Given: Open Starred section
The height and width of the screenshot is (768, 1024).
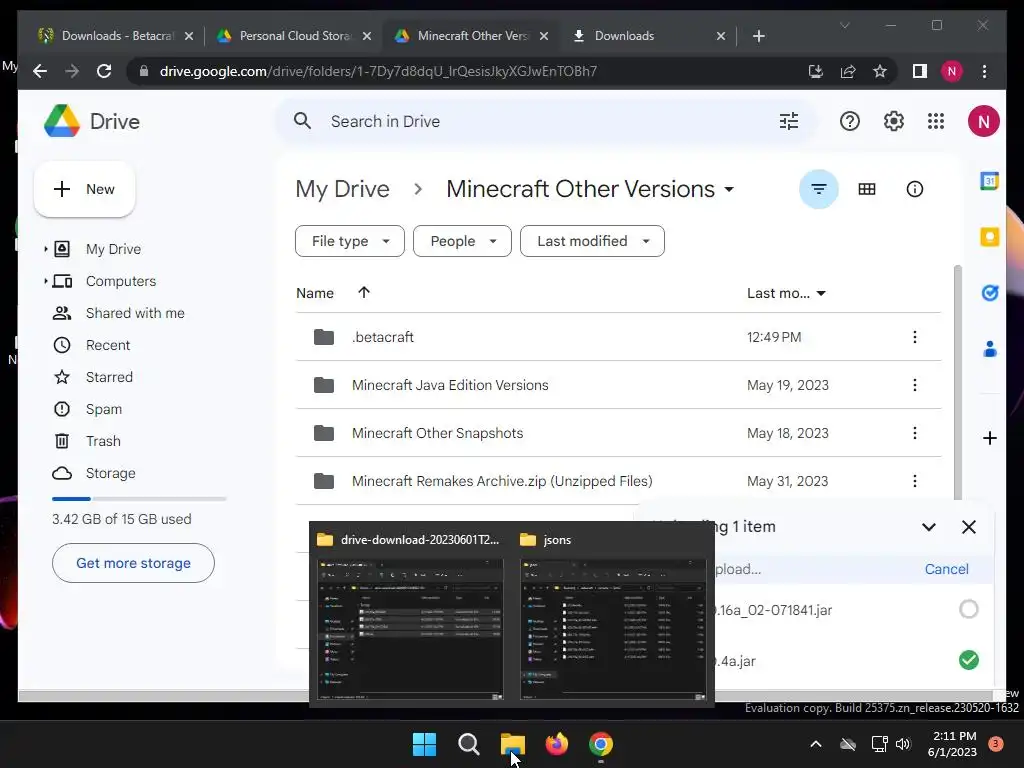Looking at the screenshot, I should click(109, 377).
